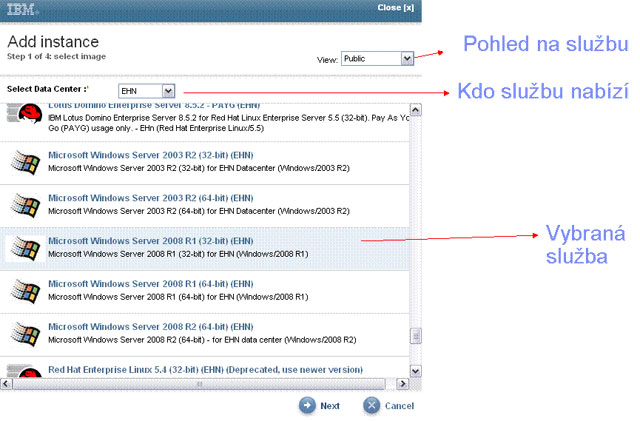The image size is (640, 421).
Task: Select Red Hat Enterprise Linux 5.4 (32-bit) entry
Action: coord(205,370)
